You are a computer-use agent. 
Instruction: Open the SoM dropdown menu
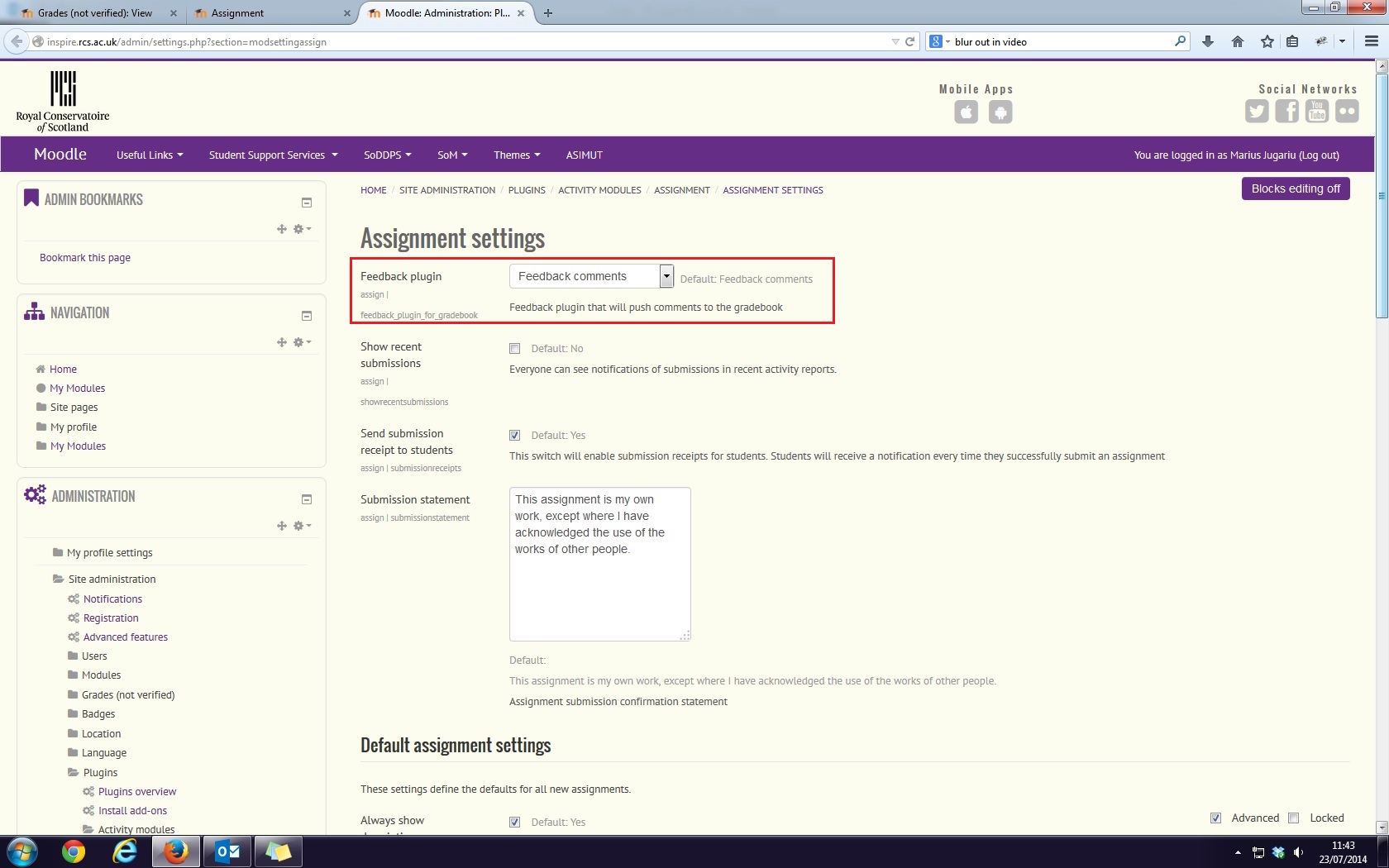452,155
